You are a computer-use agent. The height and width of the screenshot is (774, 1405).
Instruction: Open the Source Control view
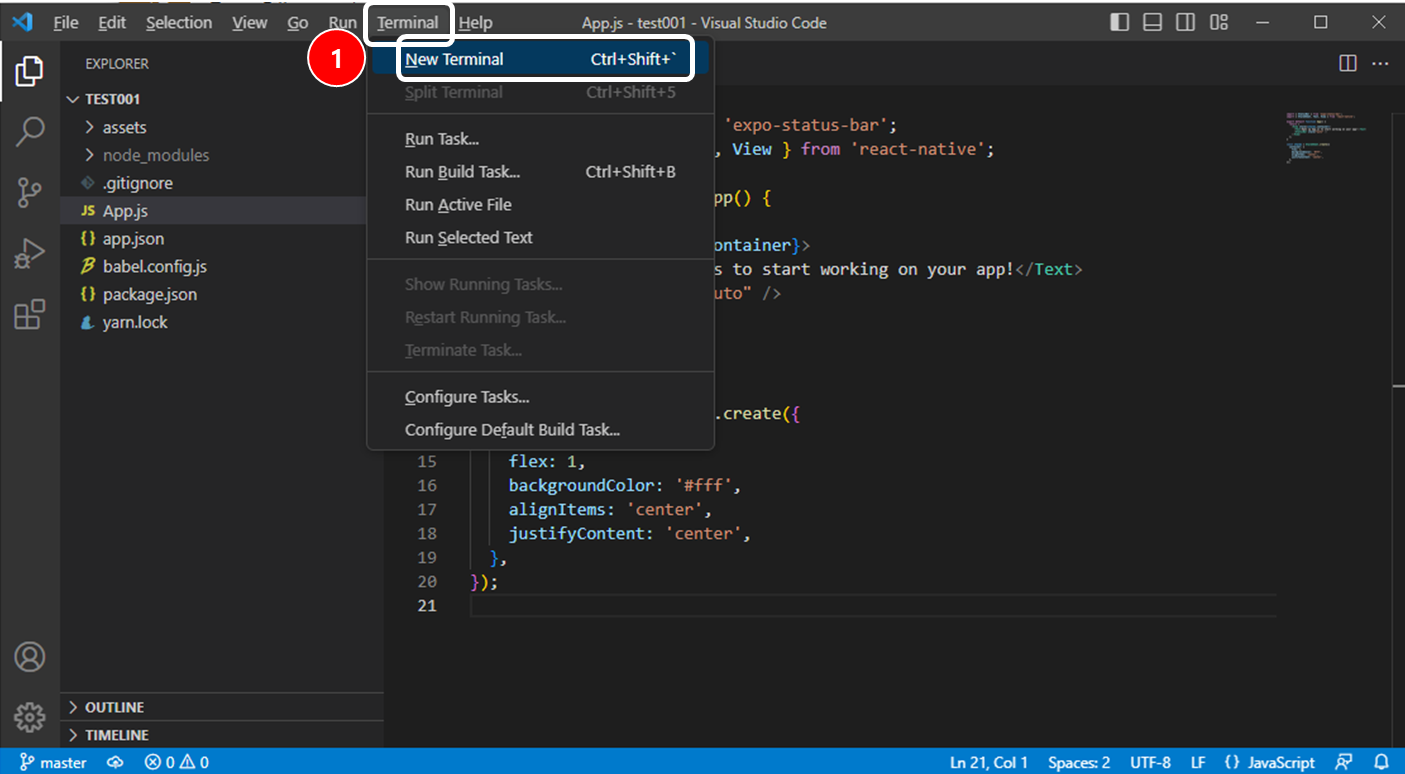pyautogui.click(x=30, y=193)
